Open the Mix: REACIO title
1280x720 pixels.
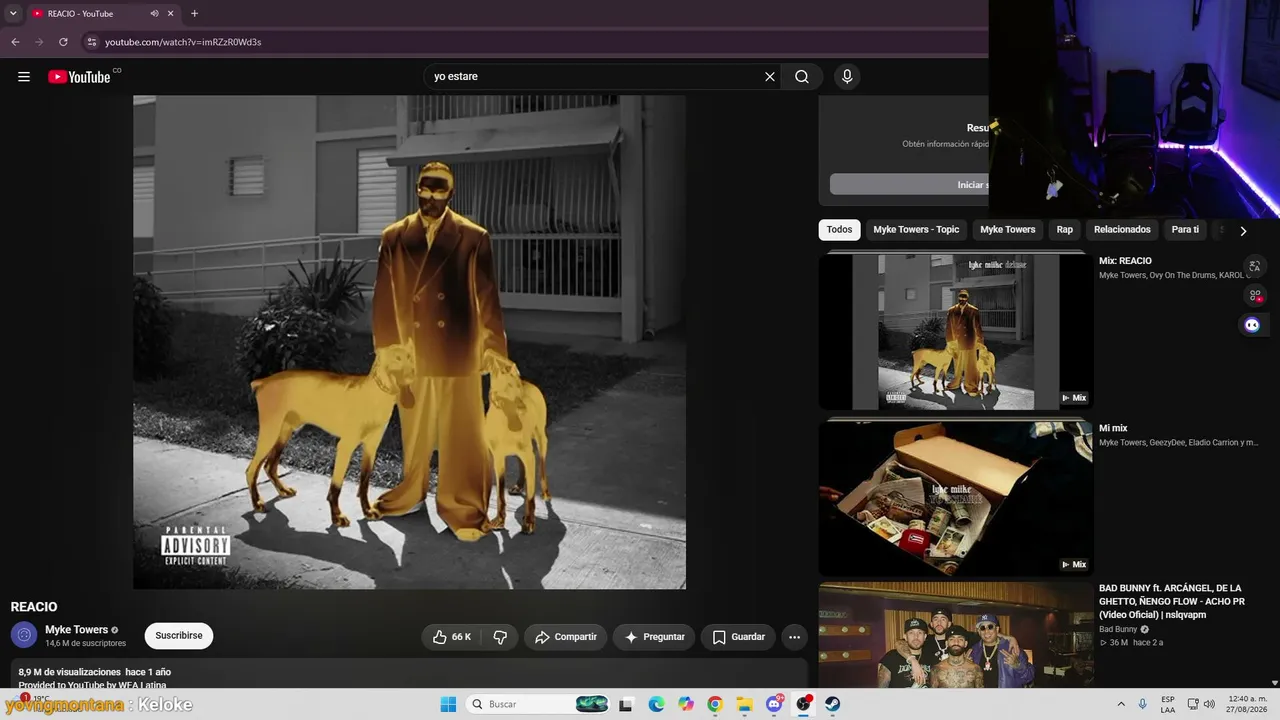[x=1125, y=261]
